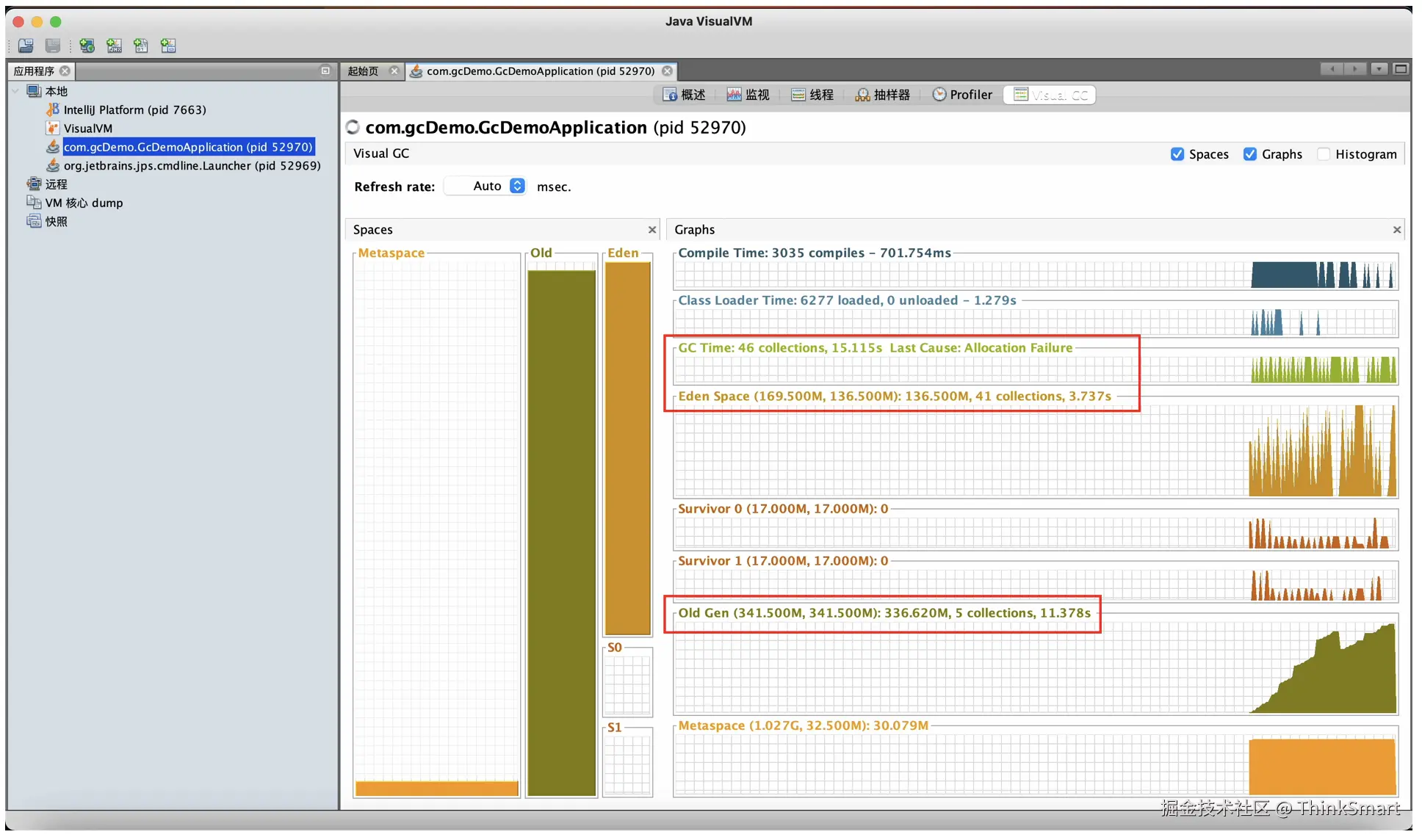Click Add Remote Host toolbar icon
Image resolution: width=1422 pixels, height=840 pixels.
(x=87, y=46)
